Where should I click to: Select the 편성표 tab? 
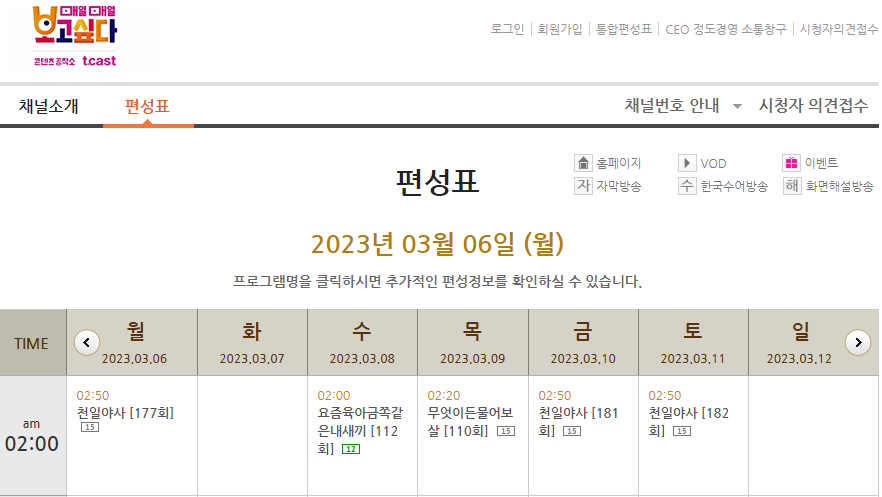147,106
